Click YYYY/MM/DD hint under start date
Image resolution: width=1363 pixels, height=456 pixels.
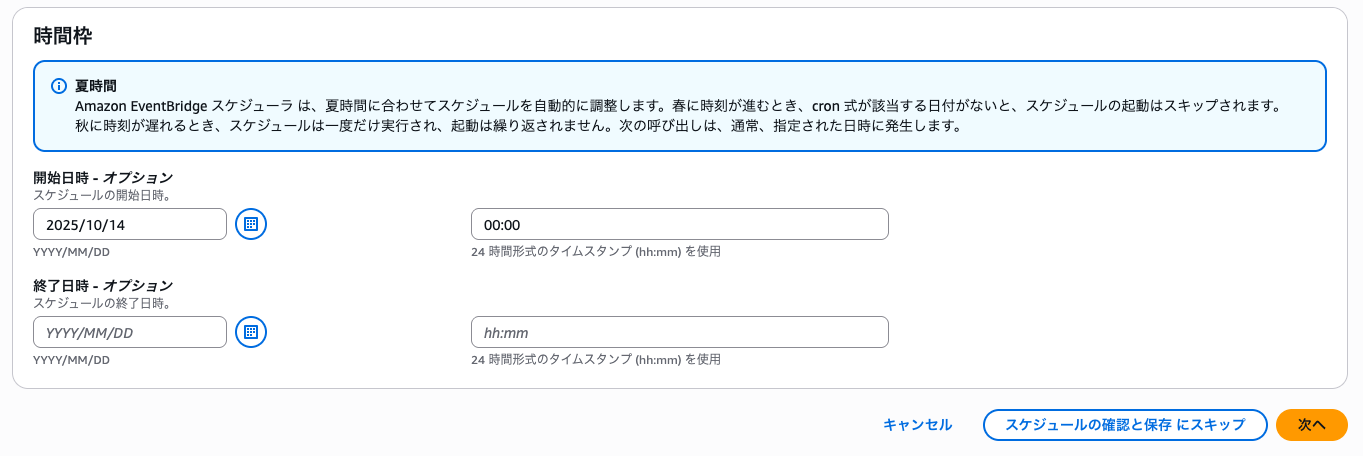point(72,252)
